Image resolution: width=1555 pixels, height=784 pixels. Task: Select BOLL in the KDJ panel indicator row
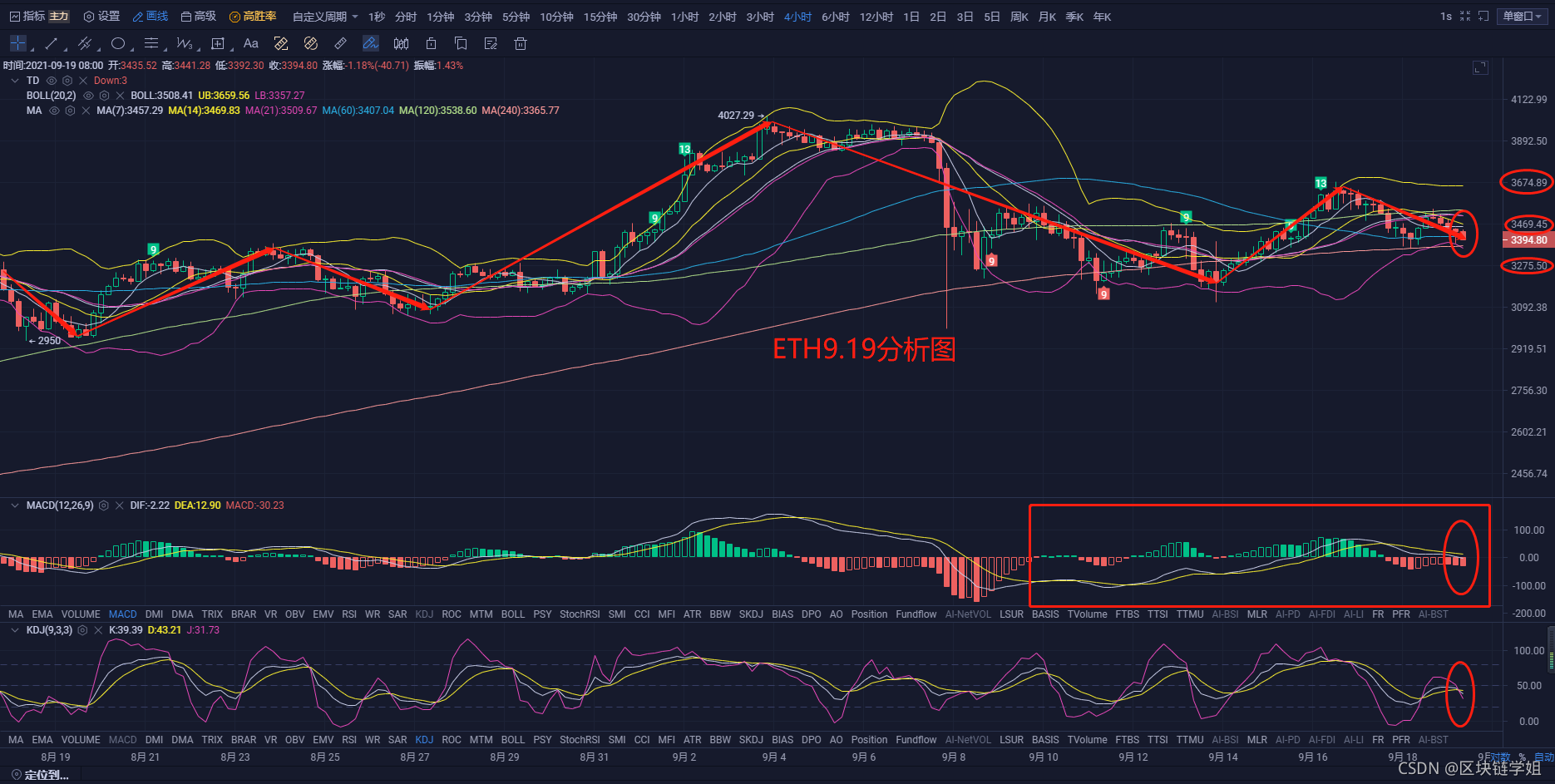tap(513, 740)
